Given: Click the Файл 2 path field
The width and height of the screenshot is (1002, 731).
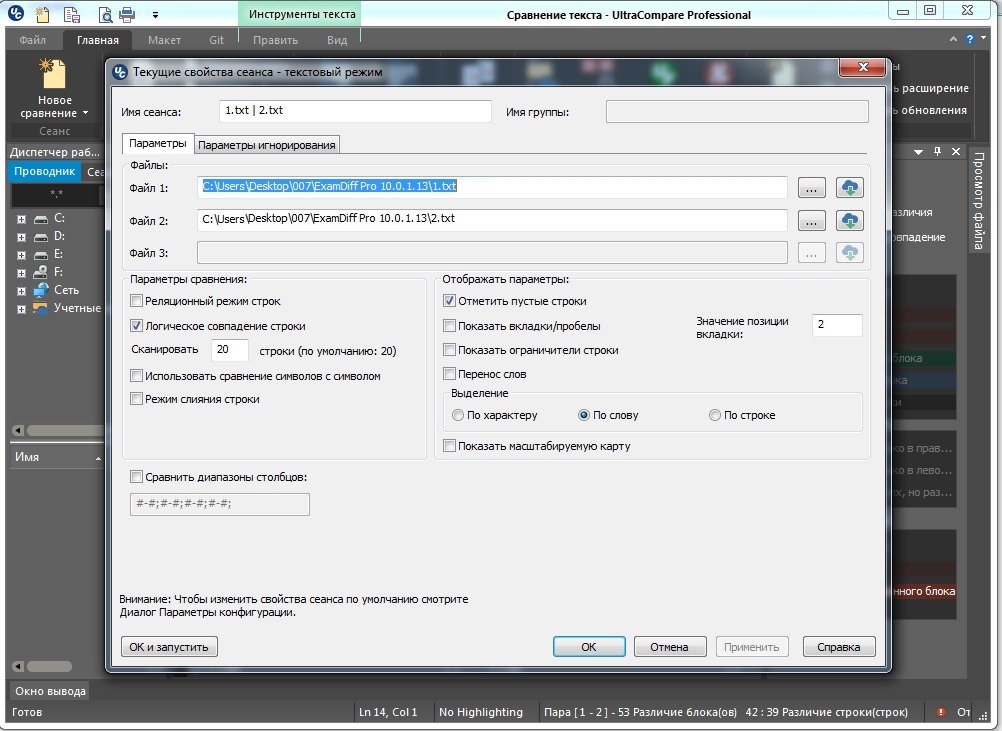Looking at the screenshot, I should [492, 219].
